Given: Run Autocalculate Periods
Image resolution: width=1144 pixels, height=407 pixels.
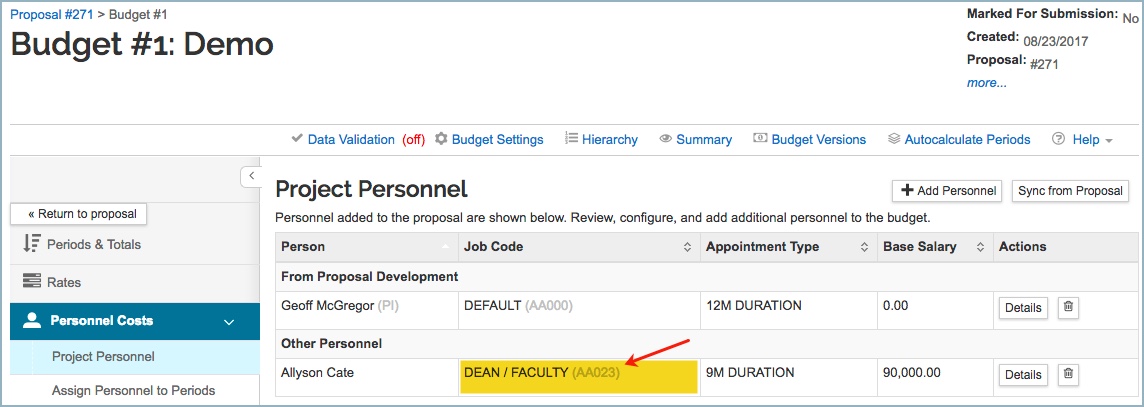Looking at the screenshot, I should point(959,140).
